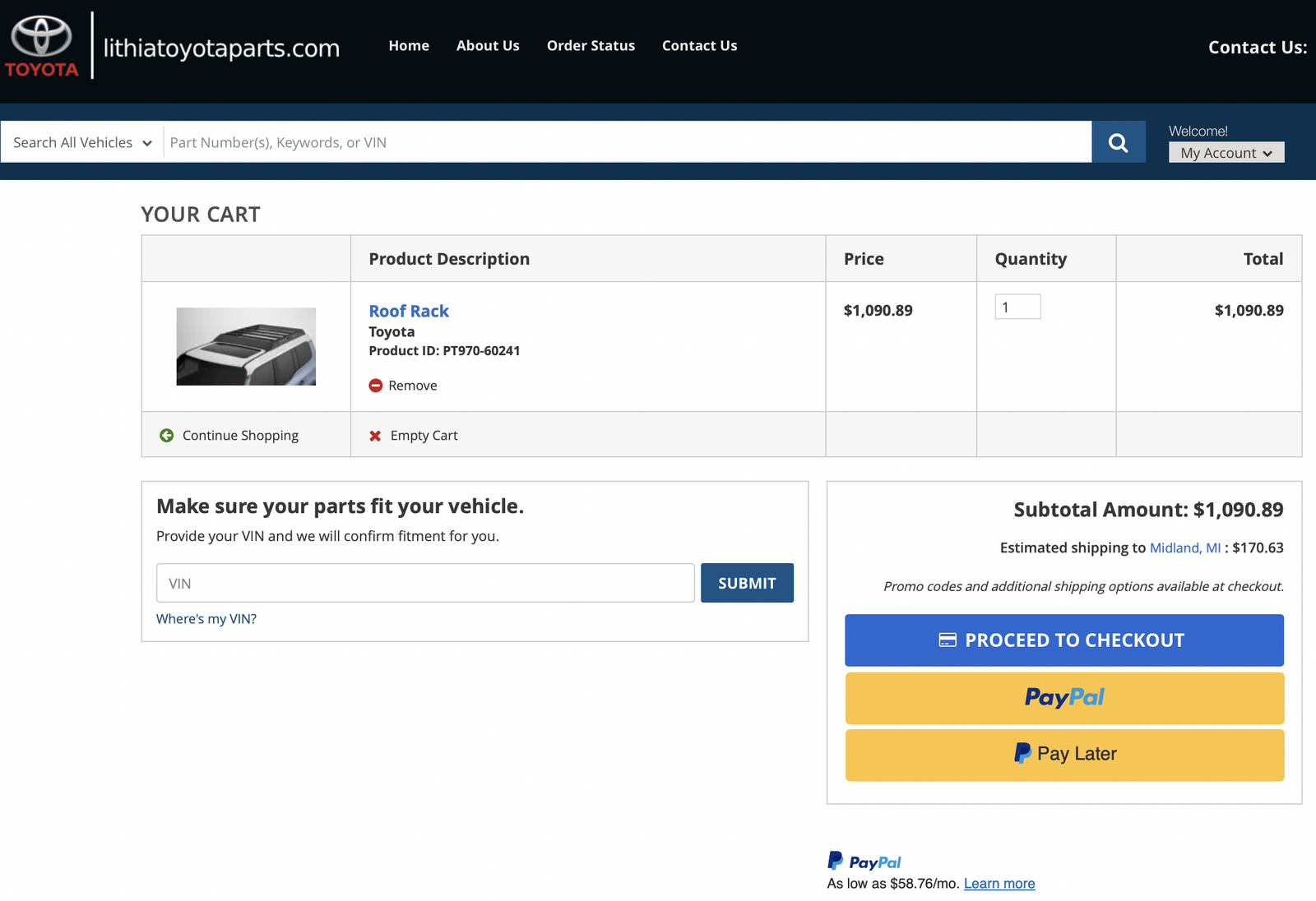Click the Product ID: PT970-60241 text
The image size is (1316, 901).
tap(444, 351)
